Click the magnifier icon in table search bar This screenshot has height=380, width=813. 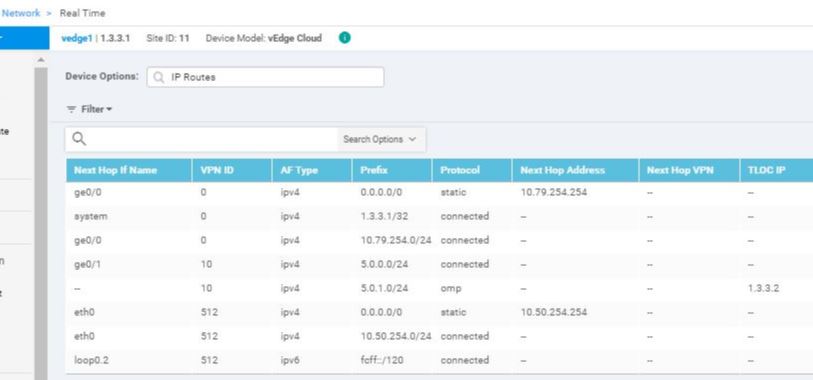coord(79,139)
